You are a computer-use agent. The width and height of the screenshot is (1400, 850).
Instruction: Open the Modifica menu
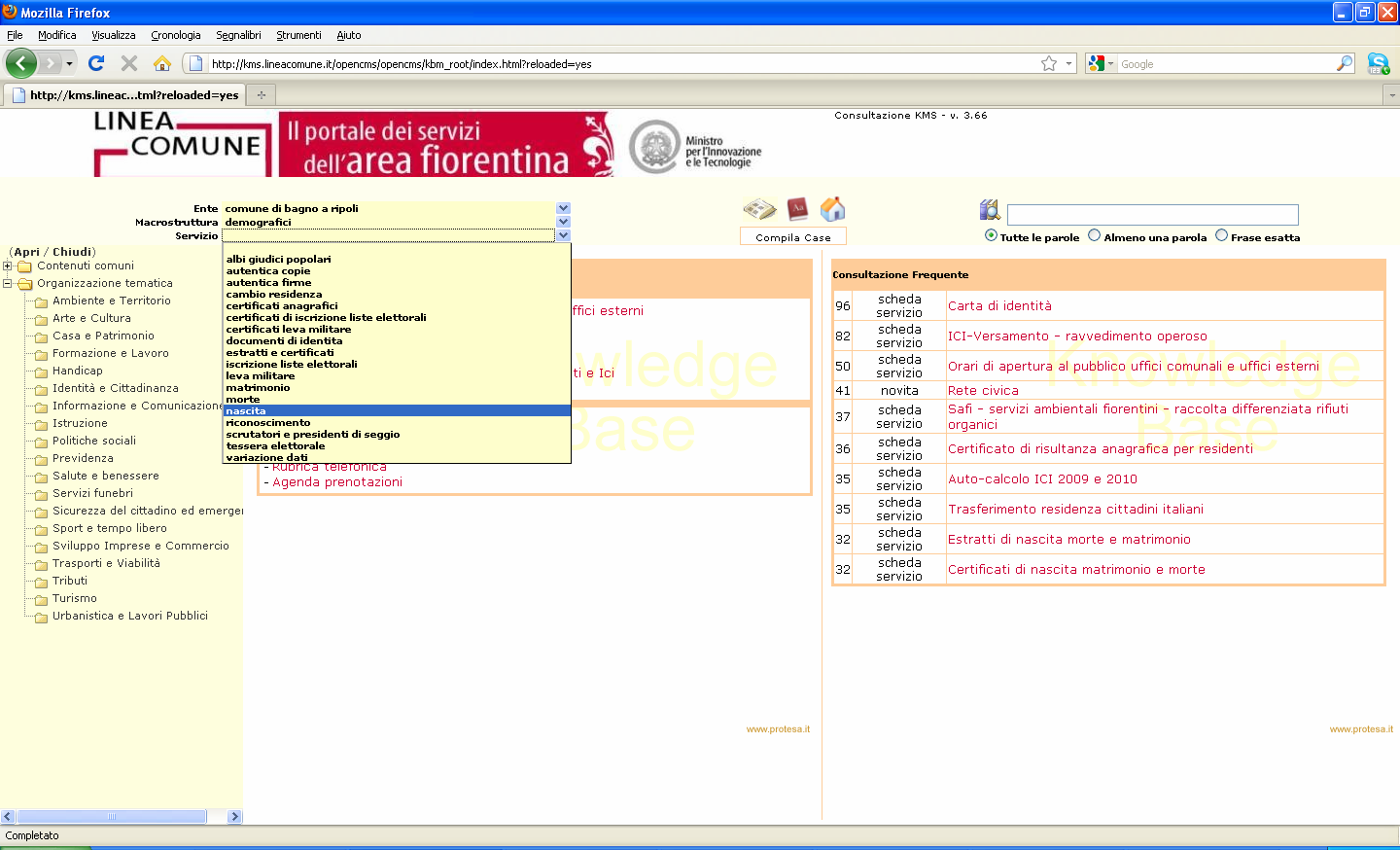[x=56, y=35]
